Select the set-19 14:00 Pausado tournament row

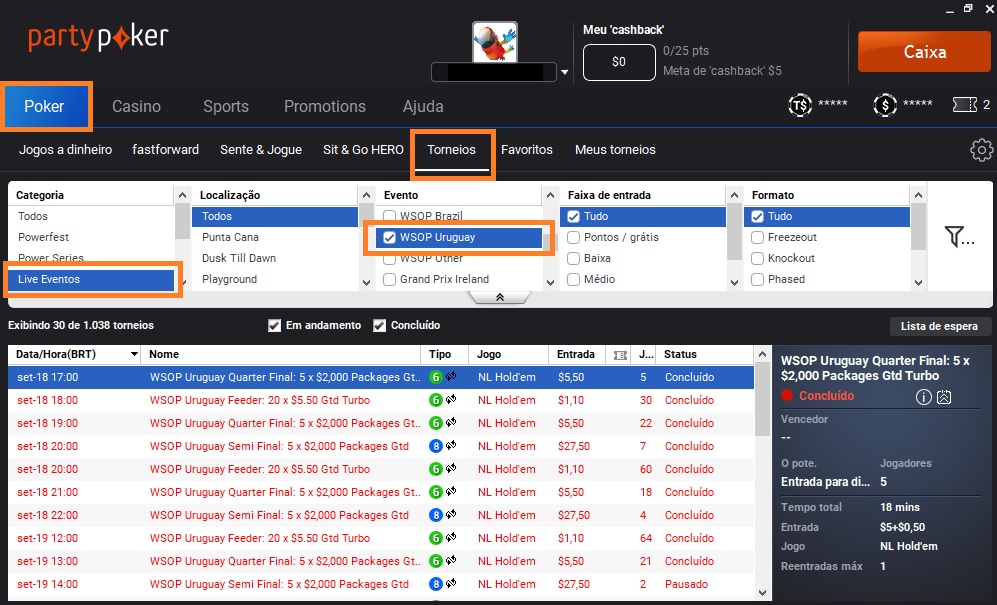tap(381, 584)
